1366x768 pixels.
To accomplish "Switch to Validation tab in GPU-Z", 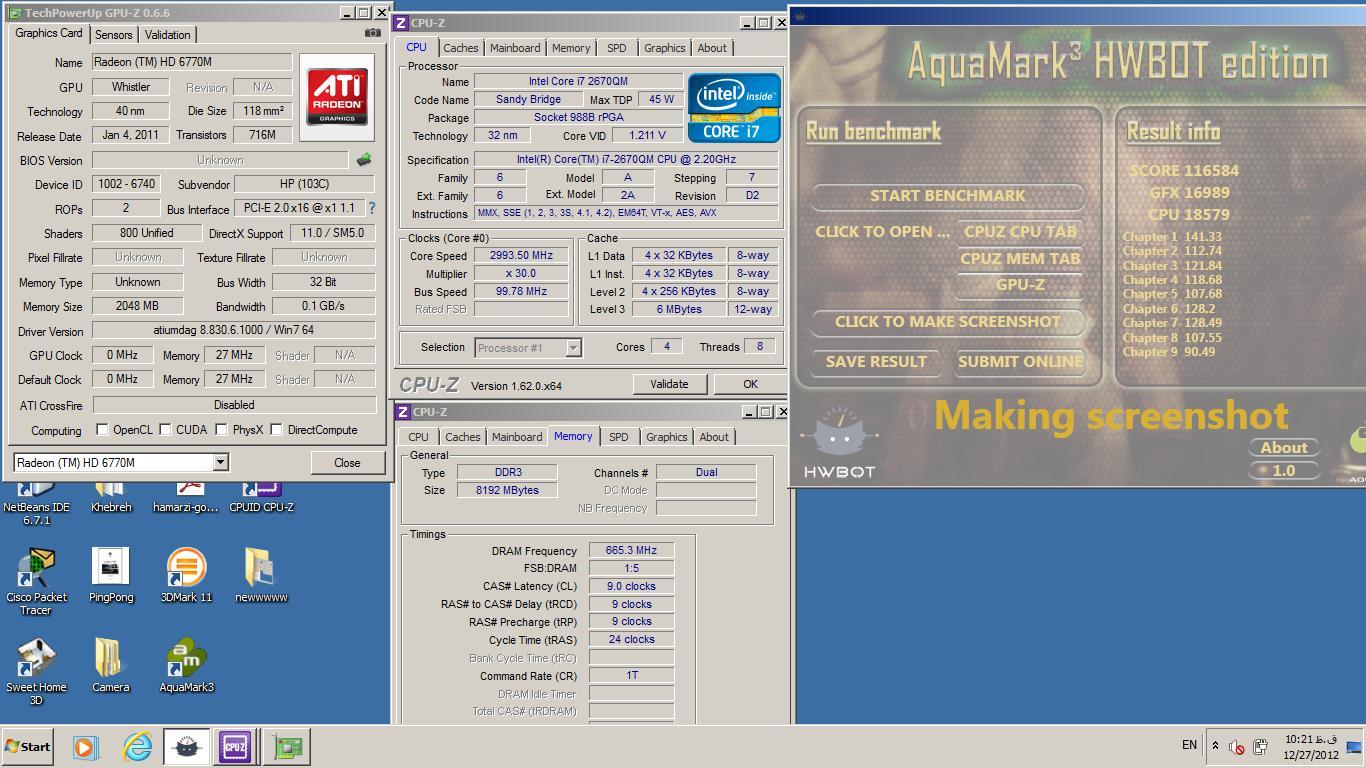I will pos(167,35).
